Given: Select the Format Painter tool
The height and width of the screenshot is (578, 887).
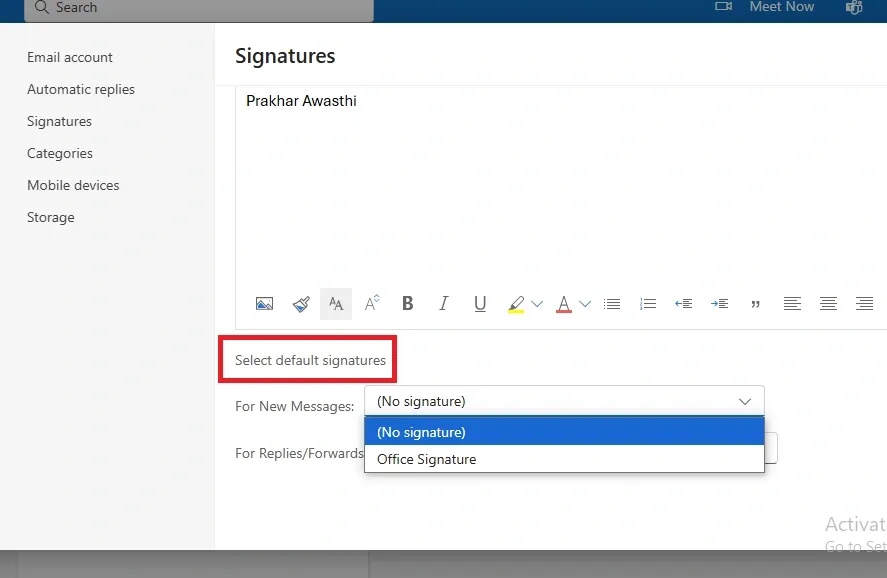Looking at the screenshot, I should (301, 304).
